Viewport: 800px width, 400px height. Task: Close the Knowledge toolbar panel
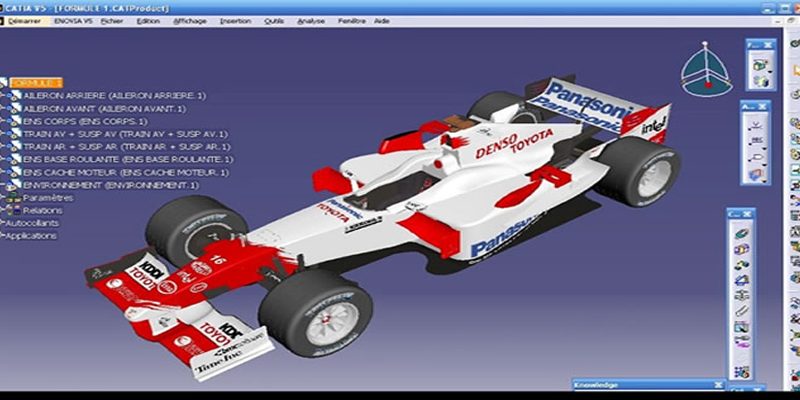717,384
